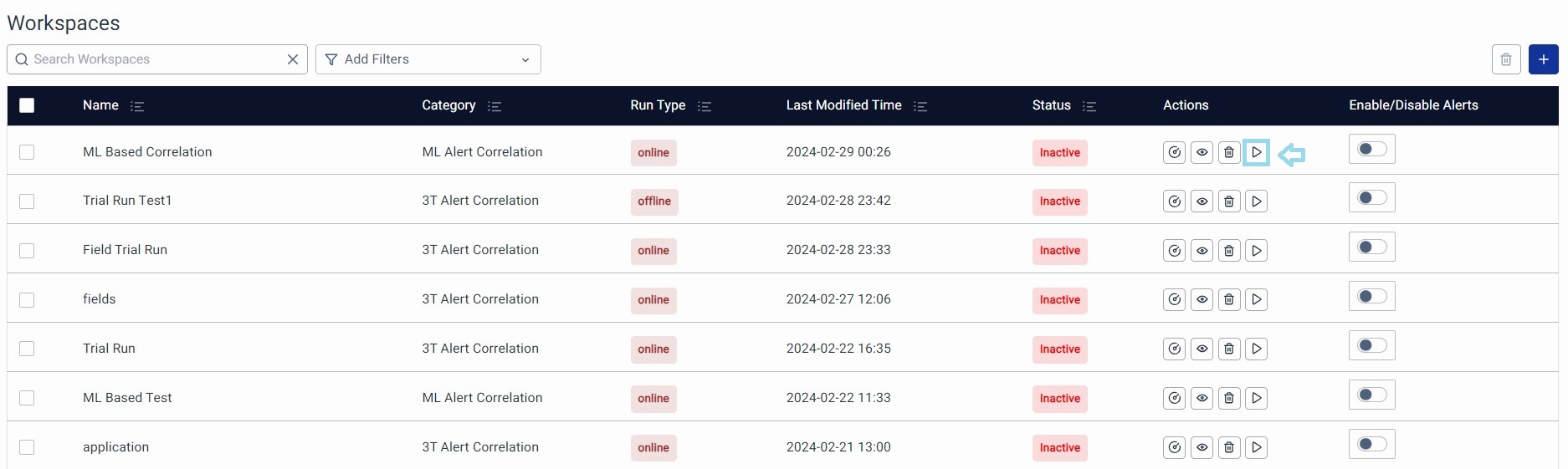Open the Add Filters dropdown

pyautogui.click(x=428, y=59)
